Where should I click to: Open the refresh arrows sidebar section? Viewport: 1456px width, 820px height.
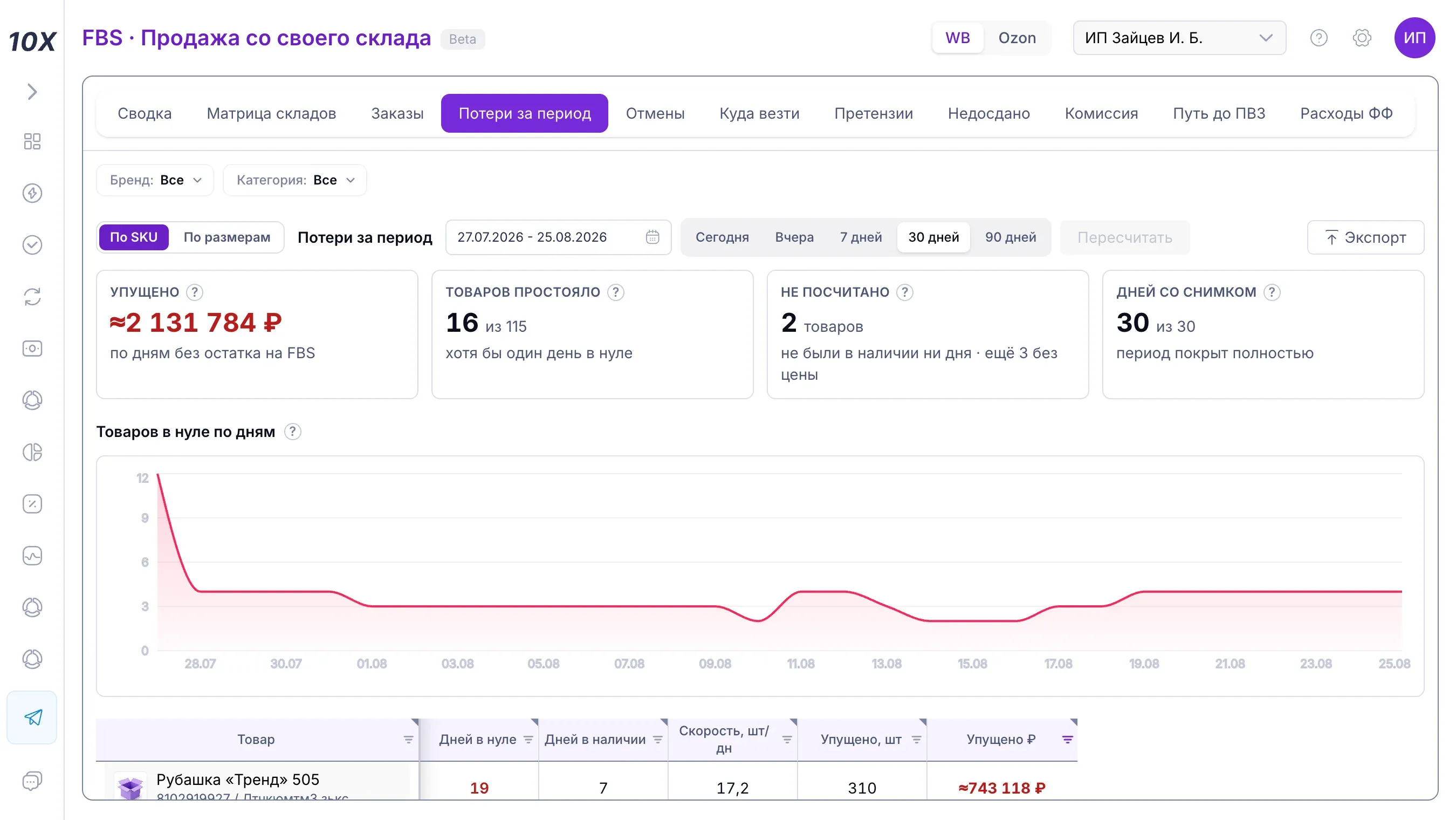point(32,297)
